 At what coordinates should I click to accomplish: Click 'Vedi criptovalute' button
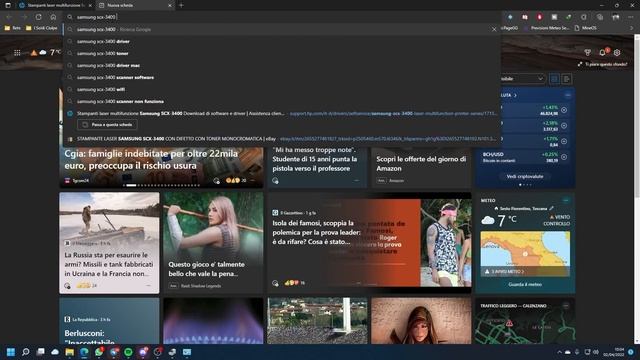tap(525, 176)
